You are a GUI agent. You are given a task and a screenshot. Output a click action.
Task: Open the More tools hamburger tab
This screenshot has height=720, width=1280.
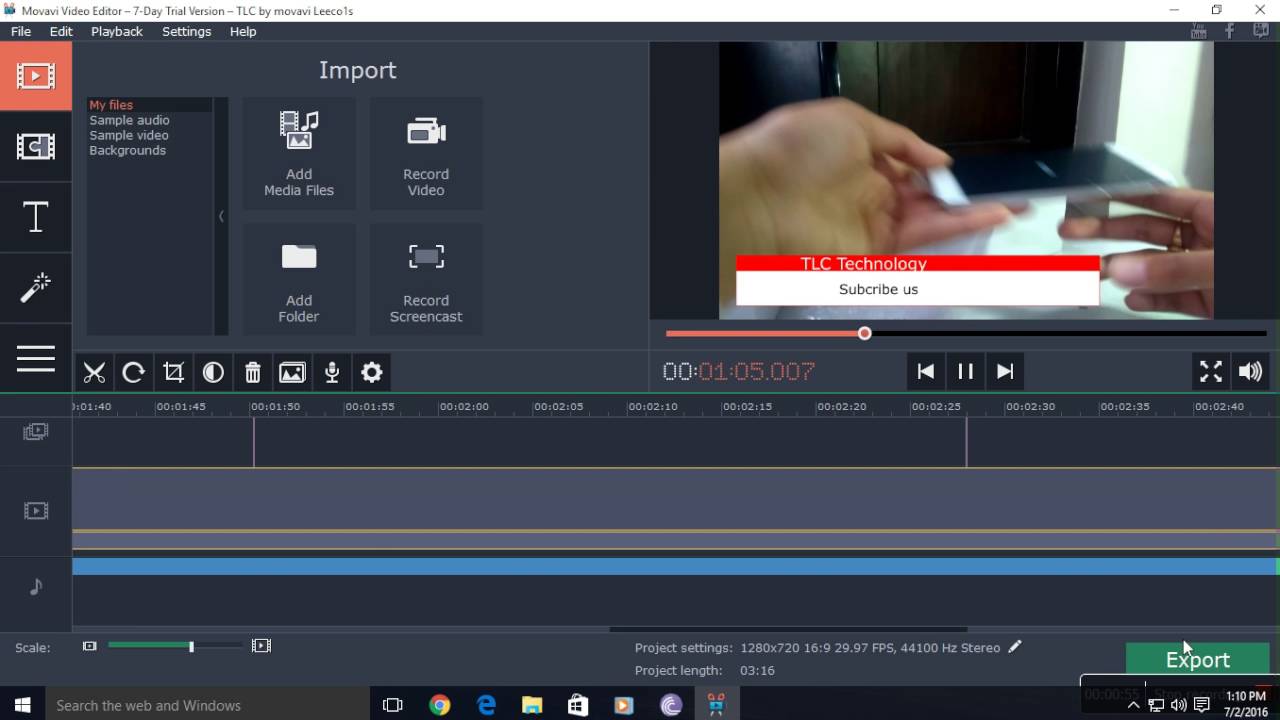click(x=35, y=358)
